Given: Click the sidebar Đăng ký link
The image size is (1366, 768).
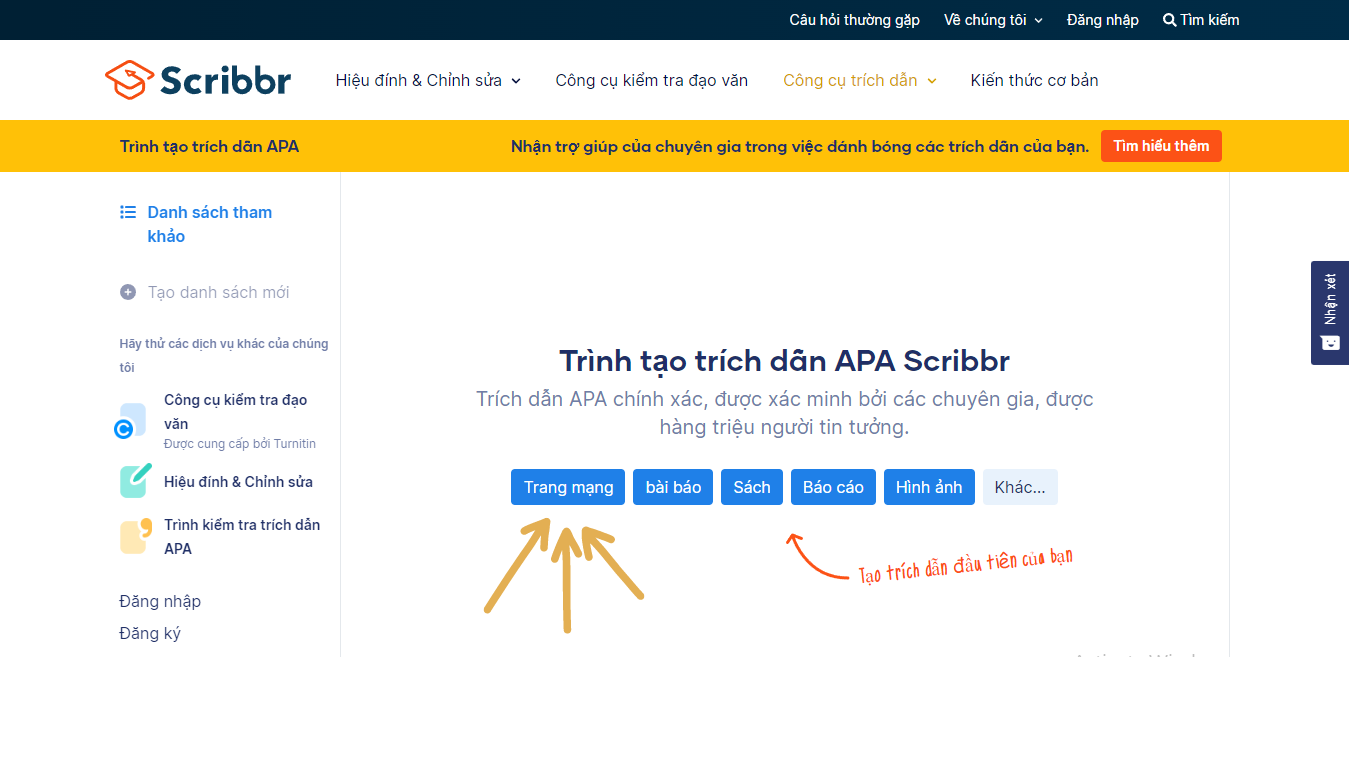Looking at the screenshot, I should click(150, 633).
